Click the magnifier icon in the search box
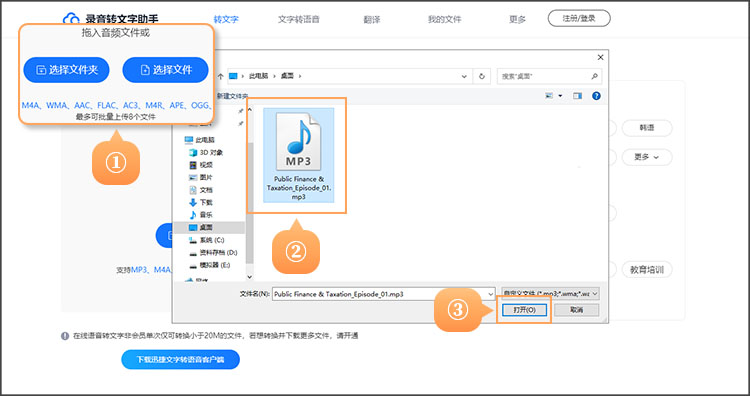The width and height of the screenshot is (750, 396). [x=594, y=76]
